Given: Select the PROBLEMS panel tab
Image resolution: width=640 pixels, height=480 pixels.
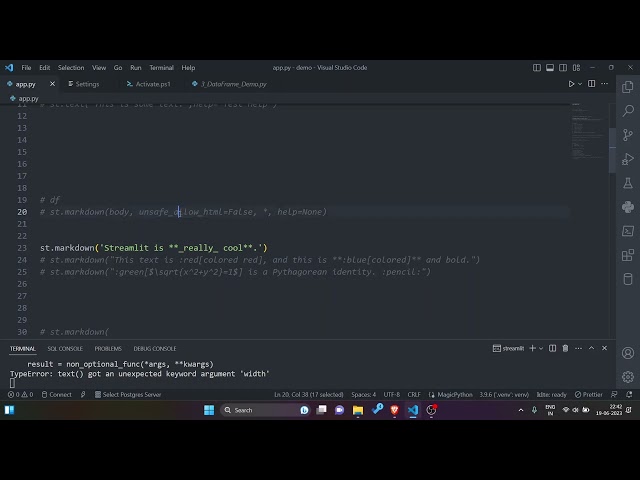Looking at the screenshot, I should pyautogui.click(x=108, y=349).
